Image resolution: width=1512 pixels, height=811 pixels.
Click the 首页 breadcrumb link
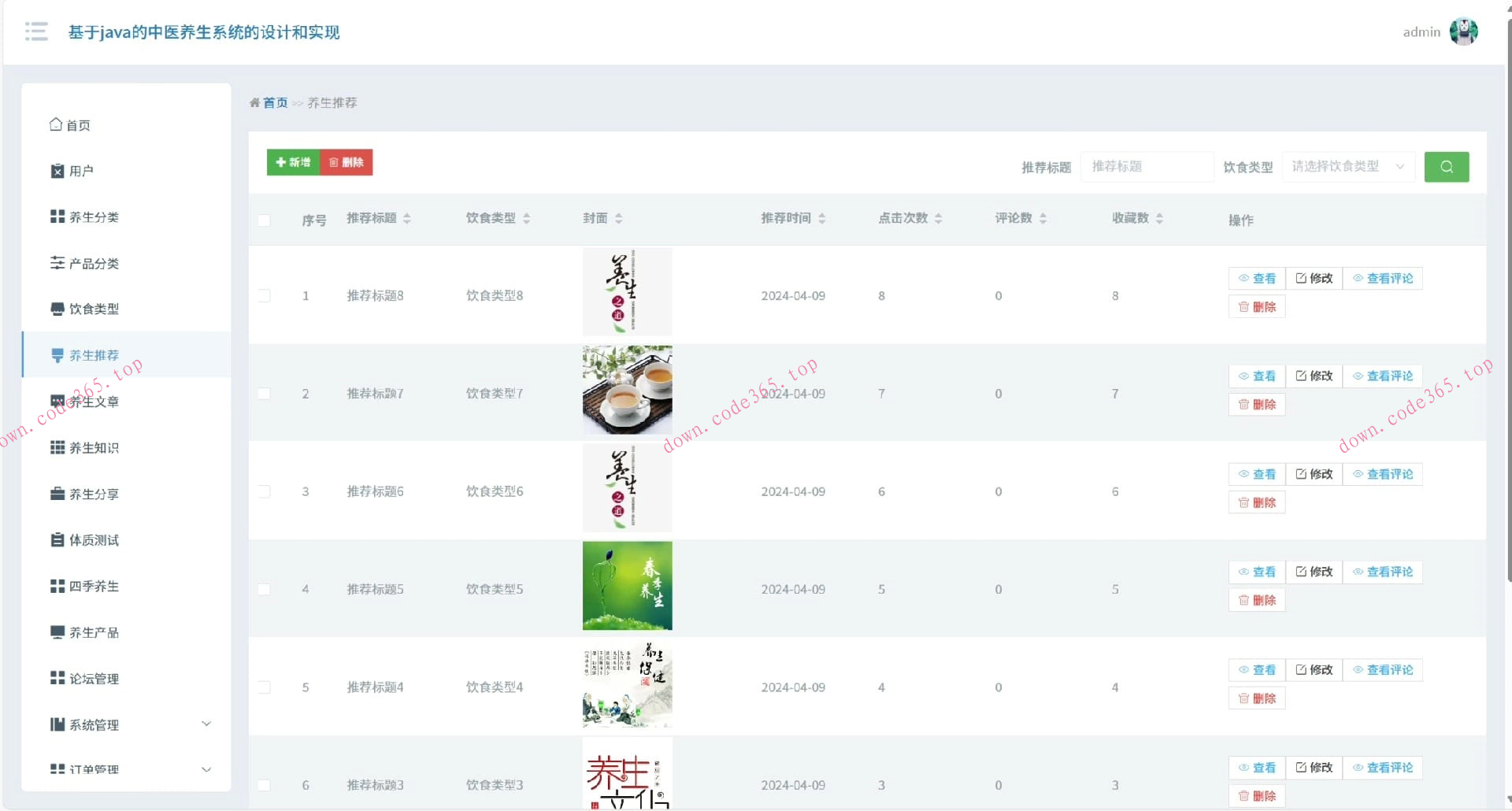pyautogui.click(x=275, y=103)
